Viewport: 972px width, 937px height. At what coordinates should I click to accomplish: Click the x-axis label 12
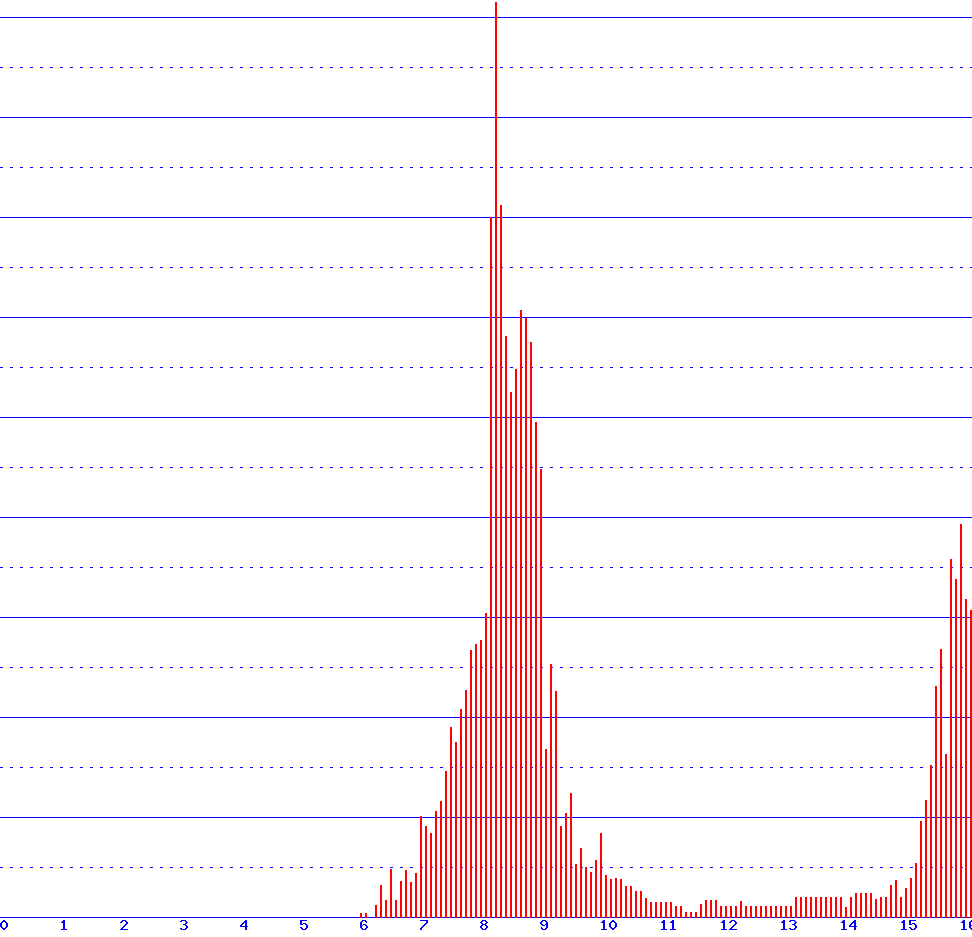point(728,925)
